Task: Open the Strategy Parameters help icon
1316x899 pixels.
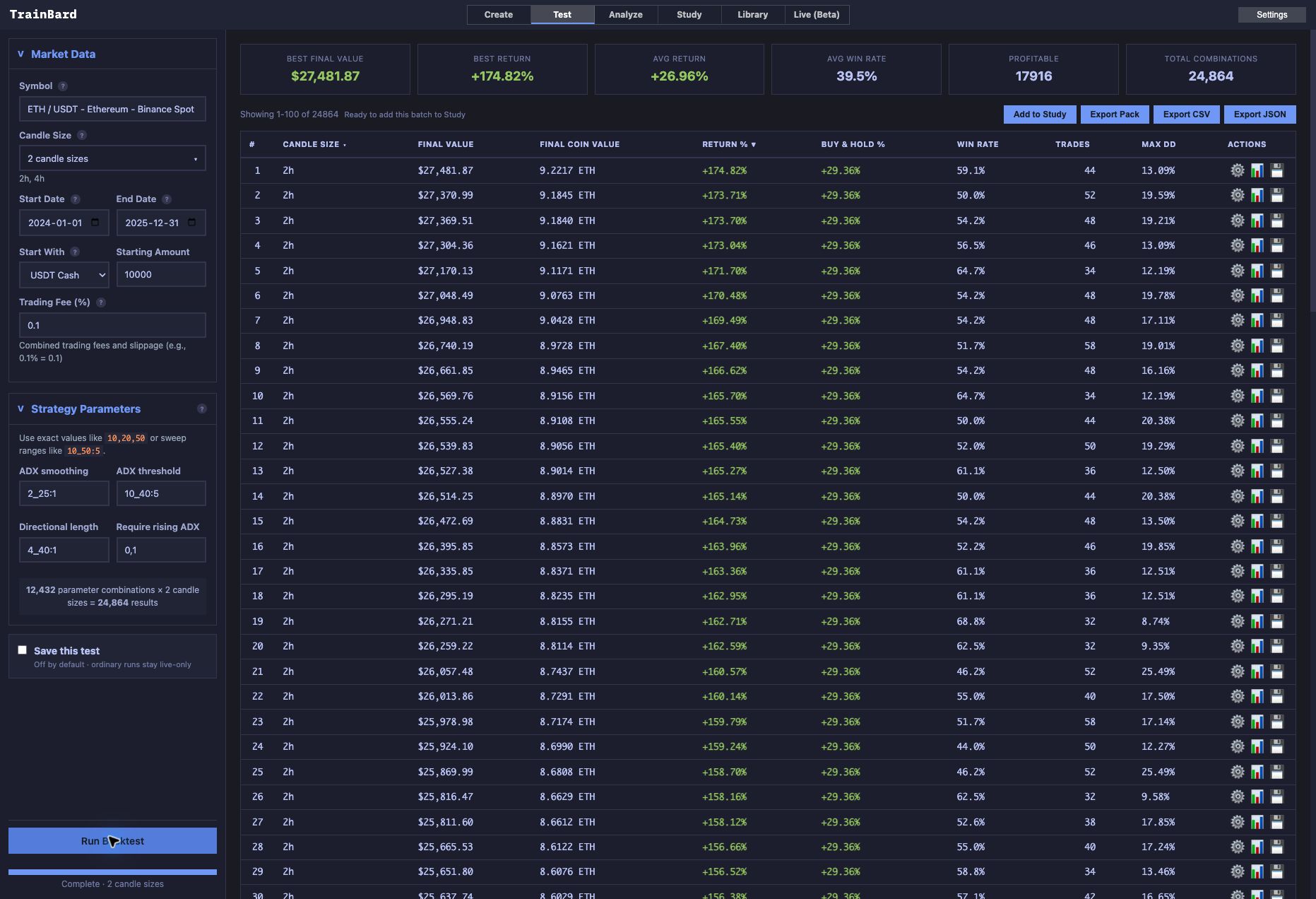Action: coord(202,409)
